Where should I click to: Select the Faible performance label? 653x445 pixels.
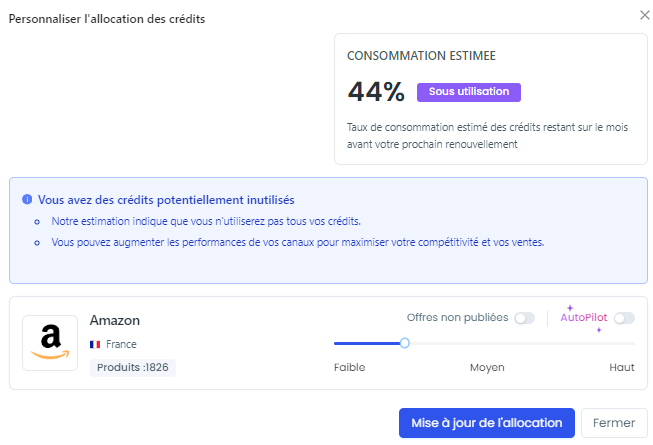point(349,367)
